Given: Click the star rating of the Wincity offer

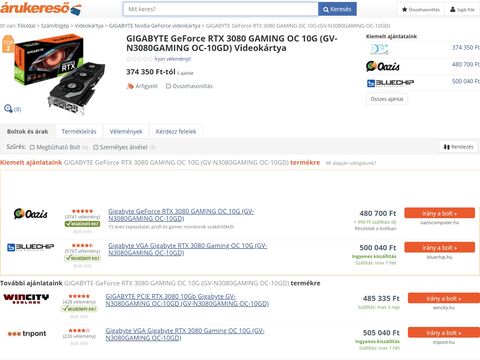Looking at the screenshot, I should coord(79,296).
